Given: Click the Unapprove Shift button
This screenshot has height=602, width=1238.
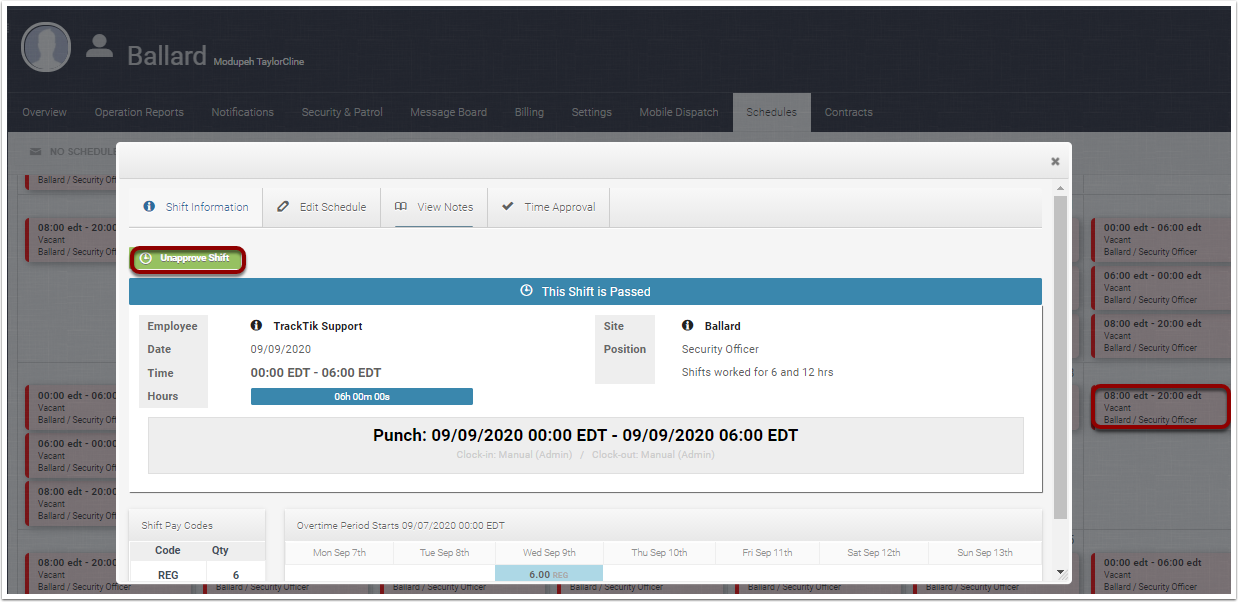Looking at the screenshot, I should (x=188, y=259).
